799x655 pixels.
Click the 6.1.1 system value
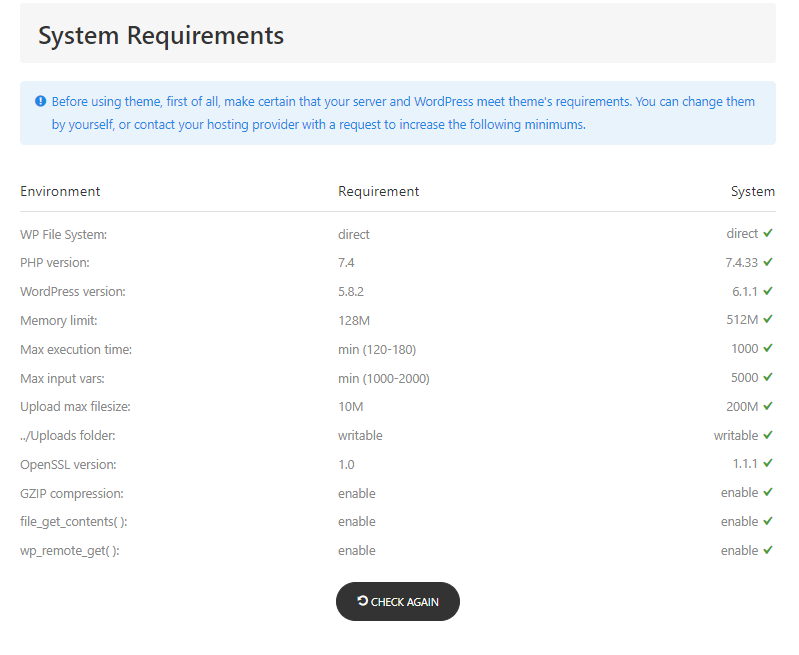point(745,292)
